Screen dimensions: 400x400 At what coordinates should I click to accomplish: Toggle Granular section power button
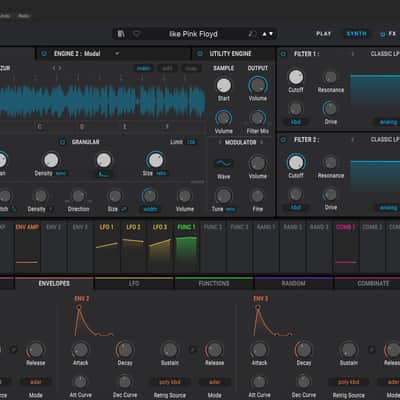click(62, 142)
